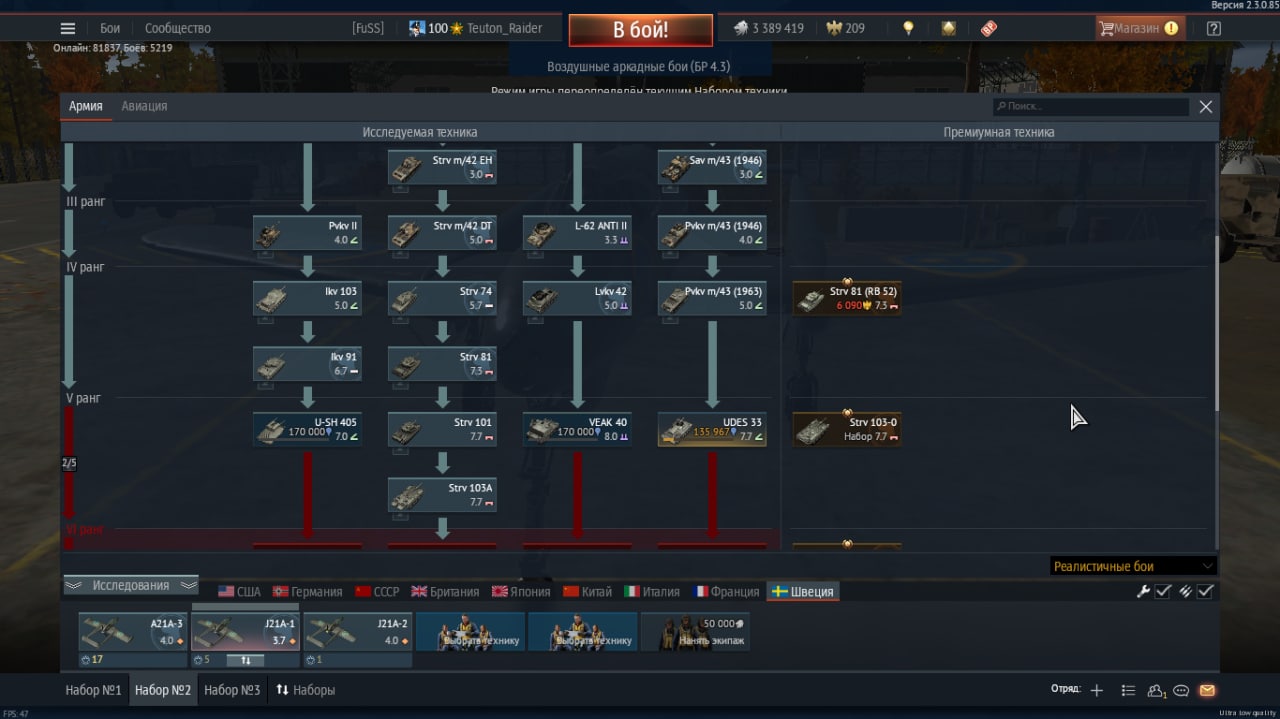Select the Pvkv m/43 (1963) vehicle
Screen dimensions: 1280x719
point(712,298)
